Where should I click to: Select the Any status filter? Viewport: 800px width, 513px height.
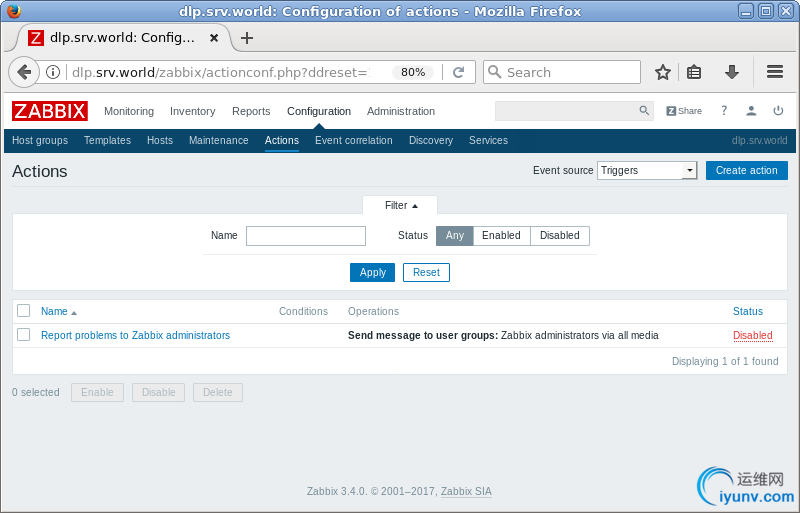click(x=455, y=235)
